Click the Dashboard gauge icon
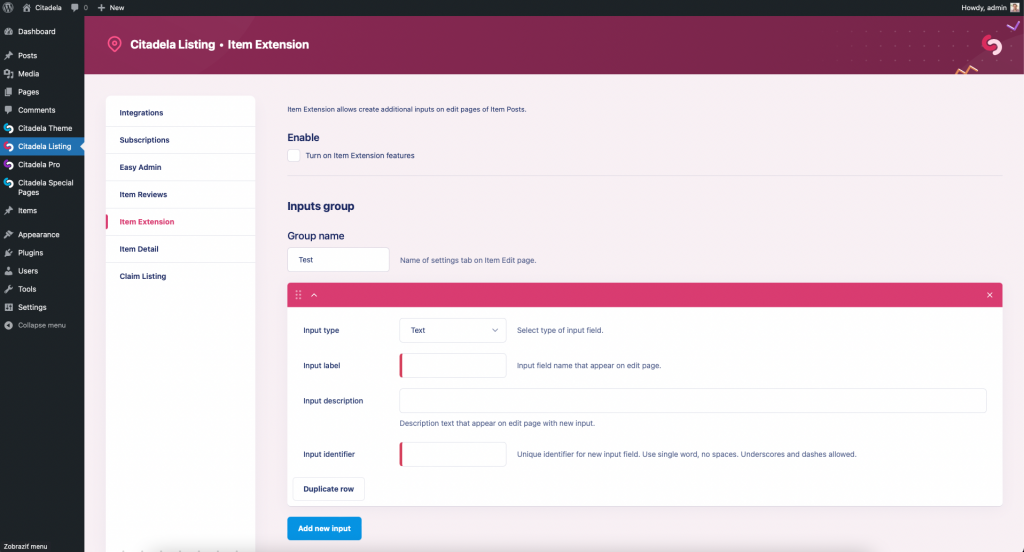Image resolution: width=1024 pixels, height=552 pixels. click(8, 32)
